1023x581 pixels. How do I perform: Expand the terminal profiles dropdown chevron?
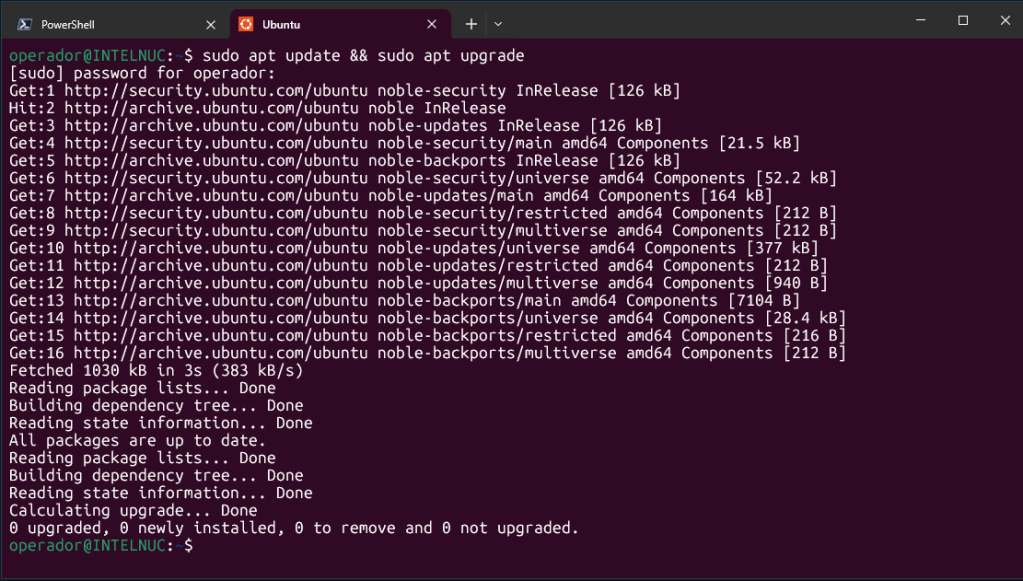tap(498, 24)
